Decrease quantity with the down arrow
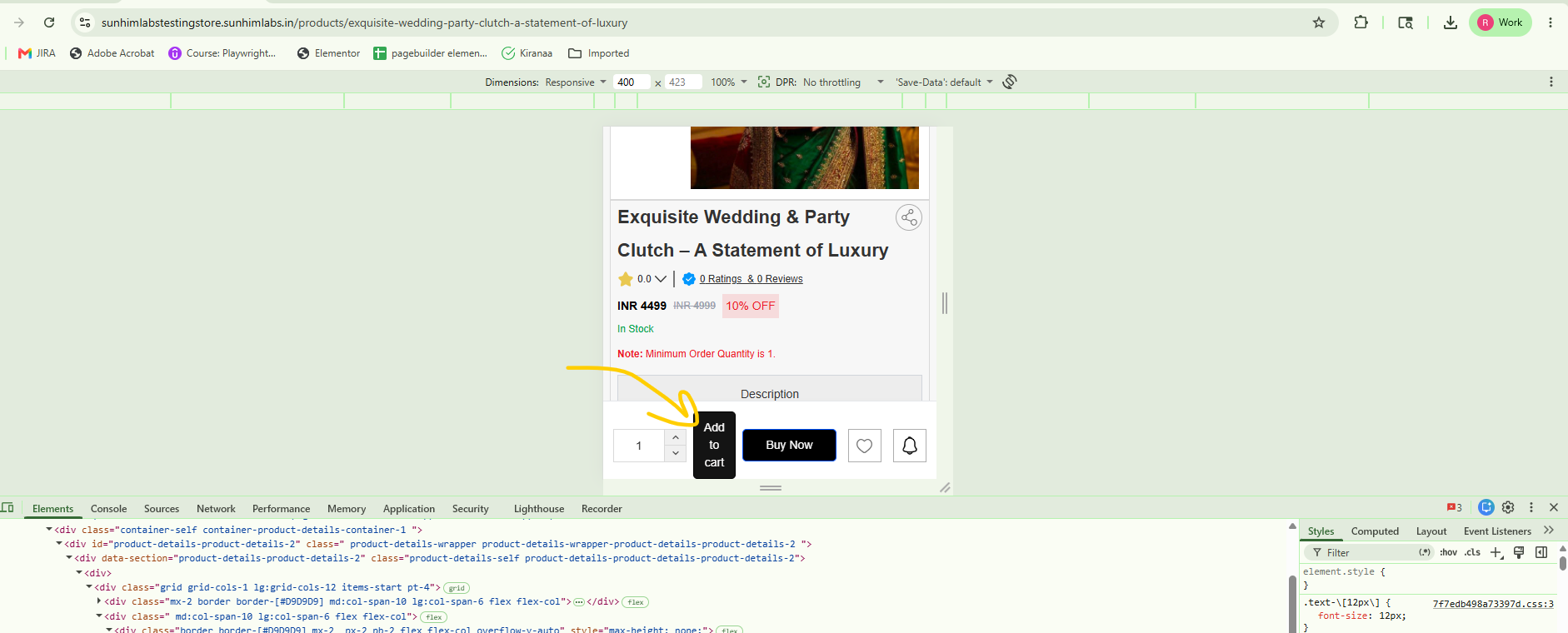The height and width of the screenshot is (633, 1568). [x=676, y=453]
